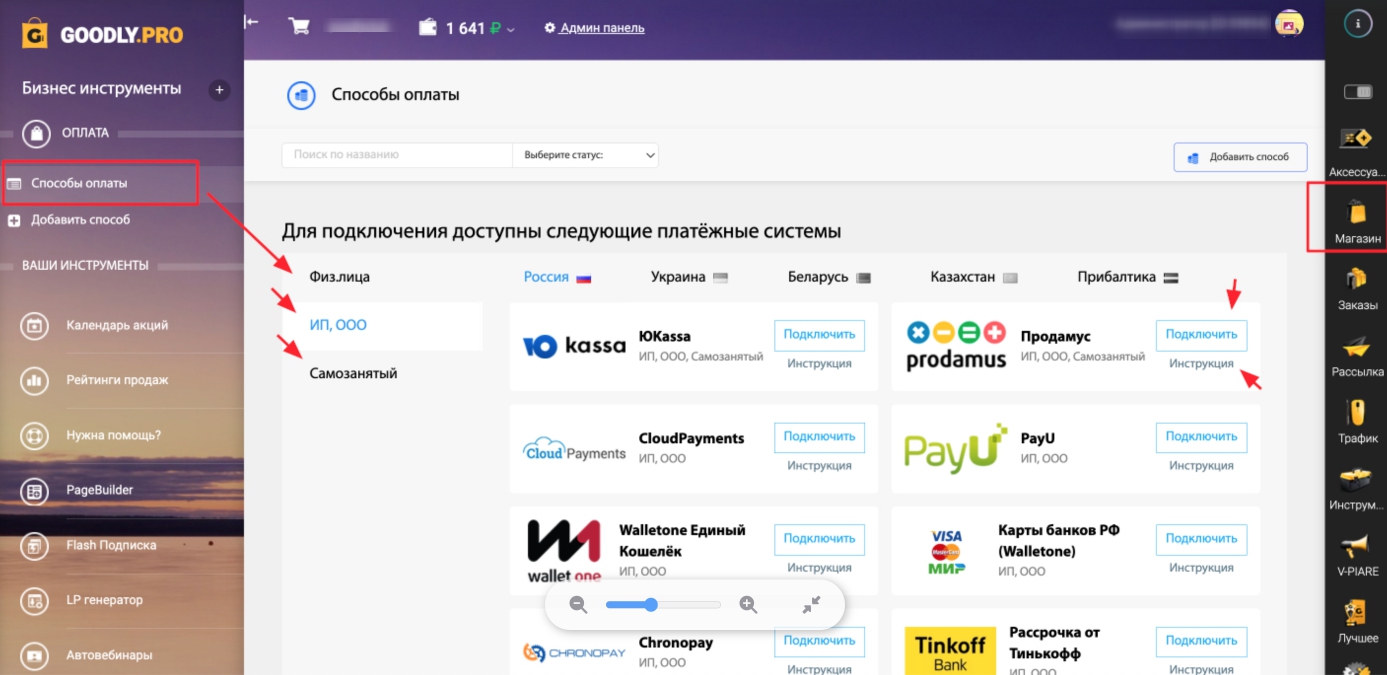Click the Tinkoff Bank logo
Image resolution: width=1387 pixels, height=675 pixels.
pyautogui.click(x=950, y=651)
